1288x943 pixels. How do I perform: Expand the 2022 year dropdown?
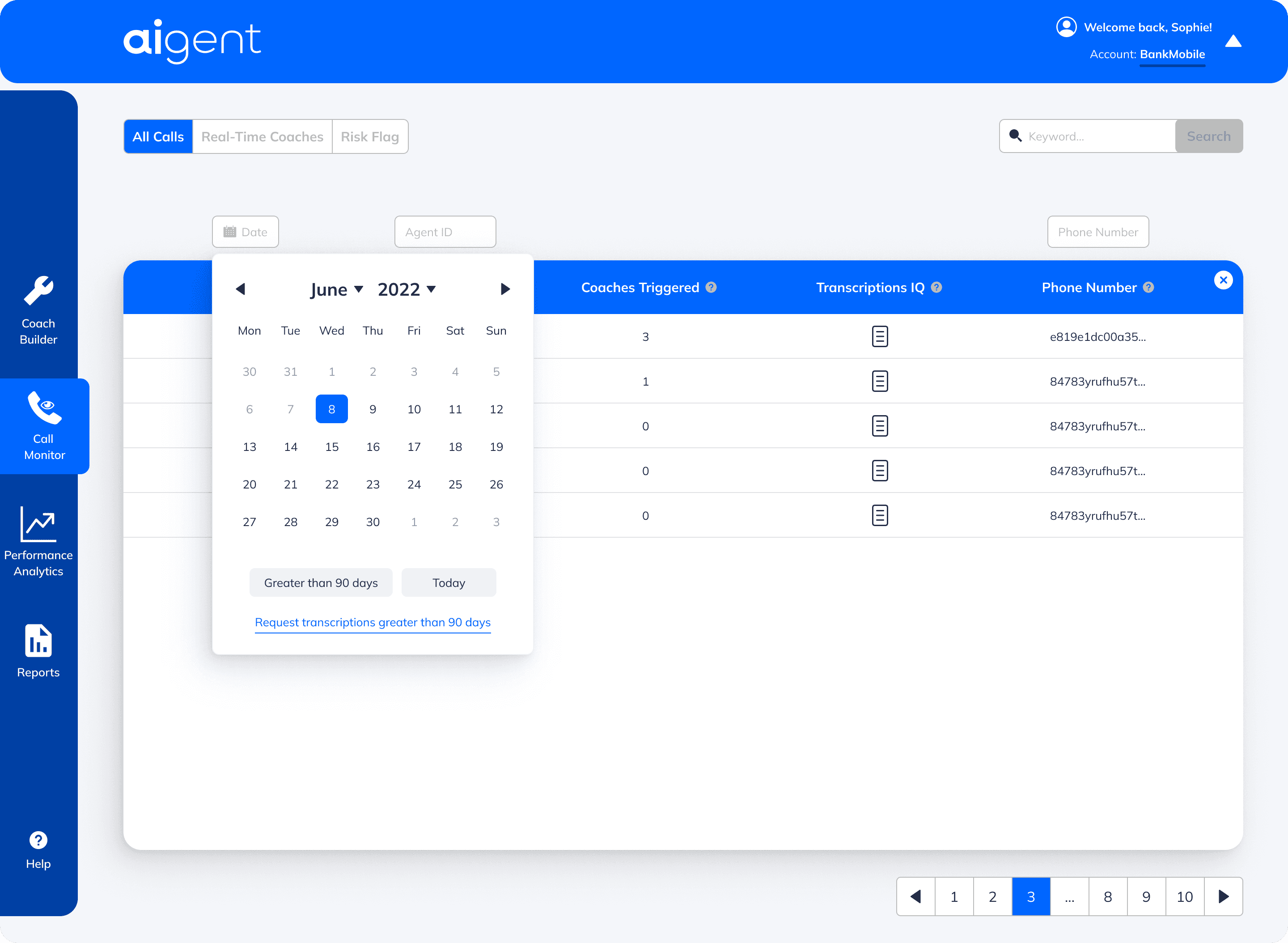pyautogui.click(x=407, y=289)
